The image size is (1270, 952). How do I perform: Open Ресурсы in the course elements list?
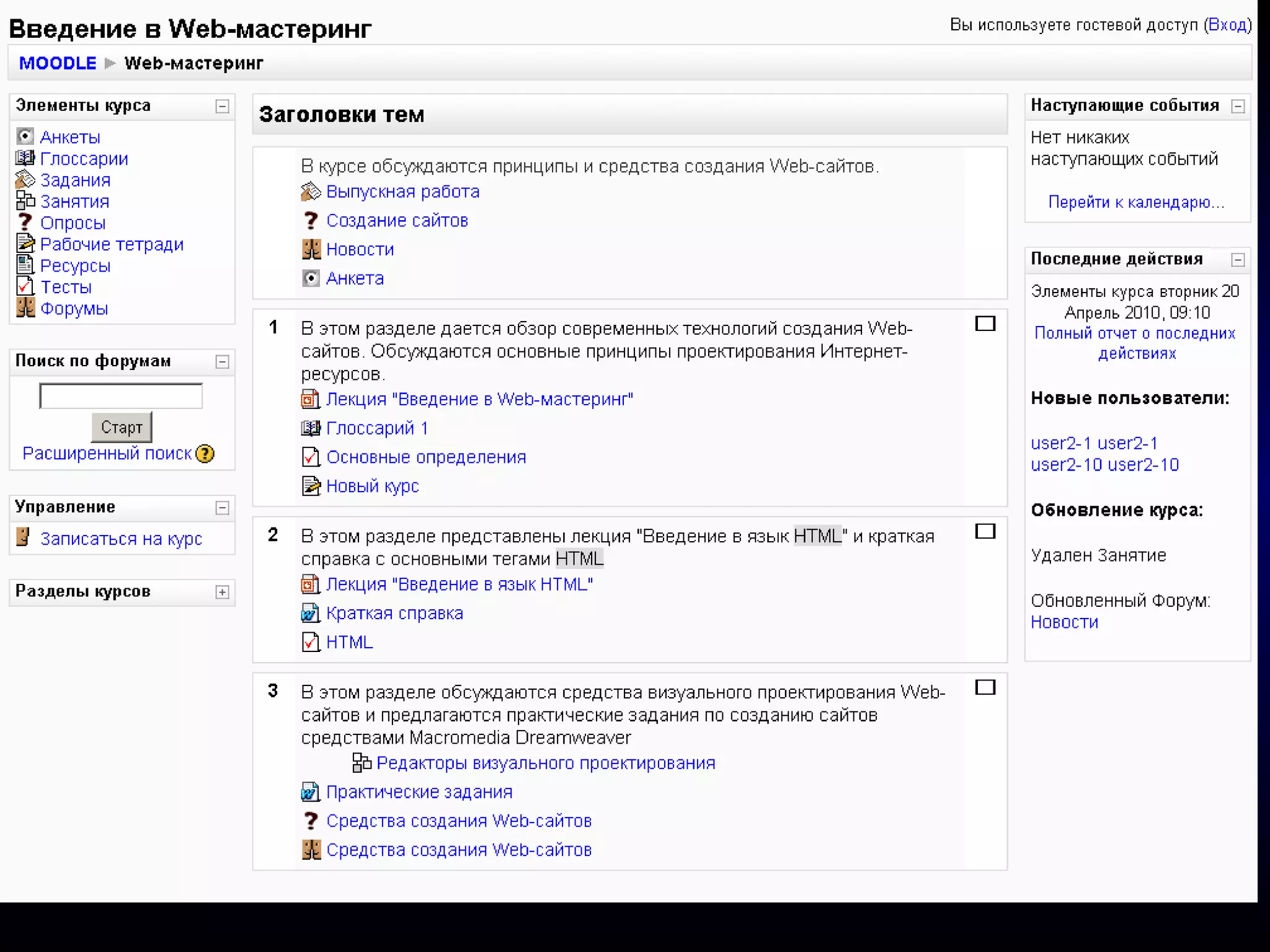coord(75,266)
